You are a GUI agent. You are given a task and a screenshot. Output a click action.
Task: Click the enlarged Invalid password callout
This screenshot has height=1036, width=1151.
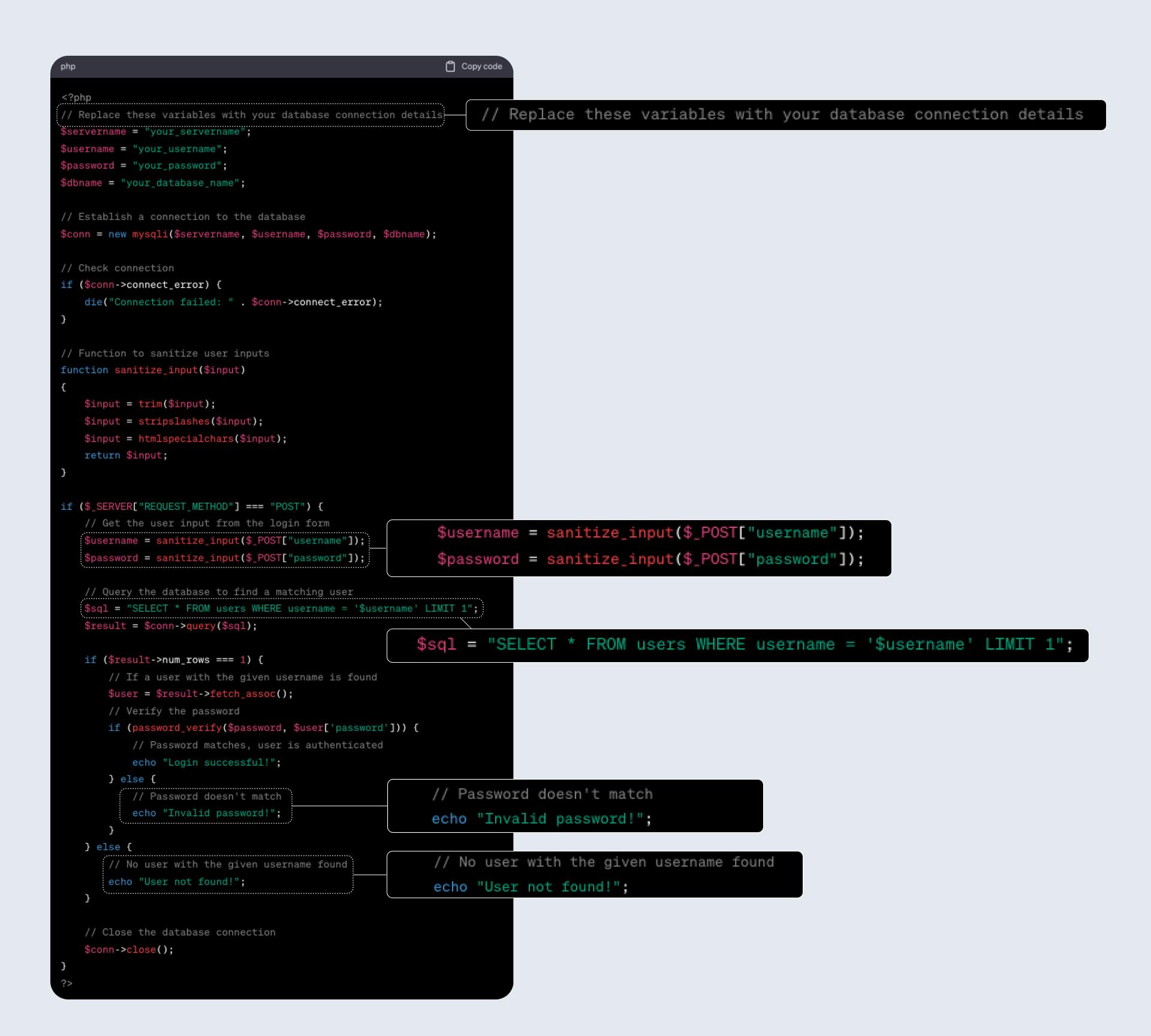(575, 806)
